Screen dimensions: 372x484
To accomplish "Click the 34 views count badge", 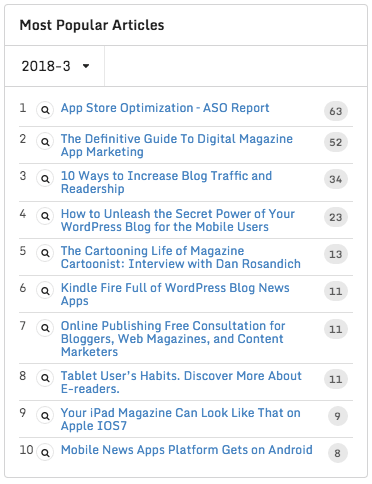I will (x=336, y=179).
